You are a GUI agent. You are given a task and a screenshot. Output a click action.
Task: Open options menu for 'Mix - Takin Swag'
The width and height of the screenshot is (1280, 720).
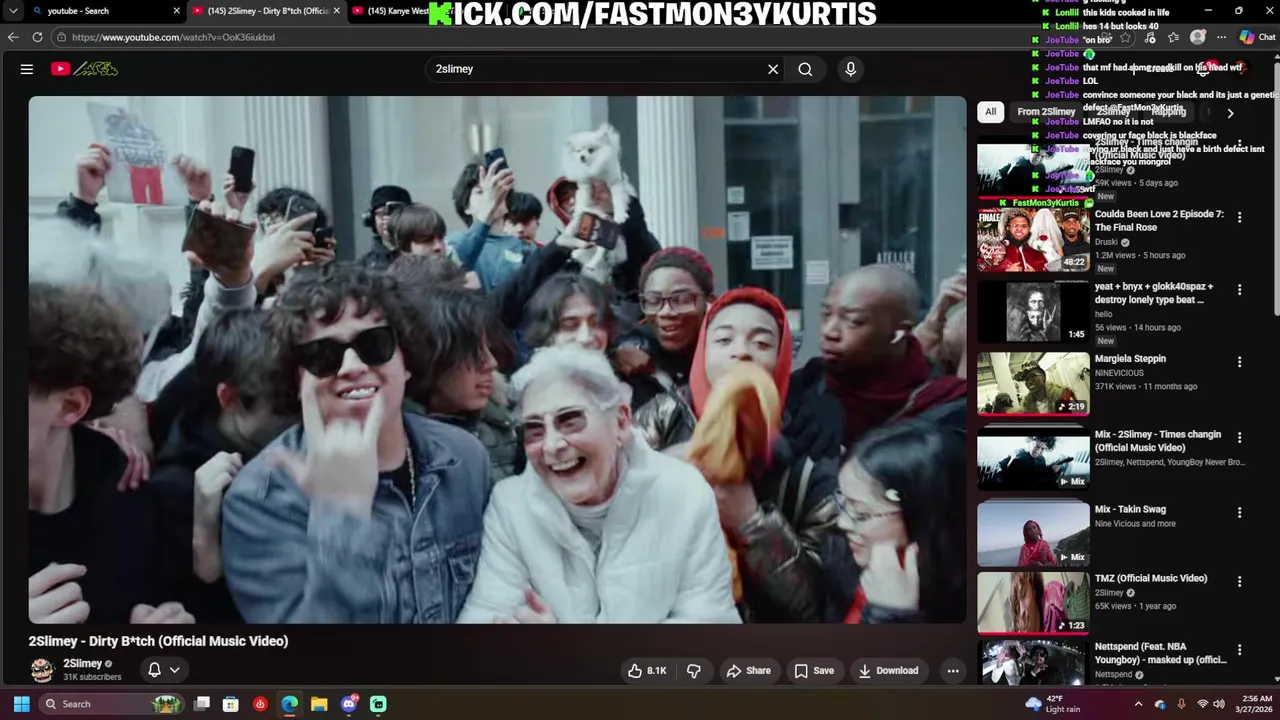(1239, 512)
